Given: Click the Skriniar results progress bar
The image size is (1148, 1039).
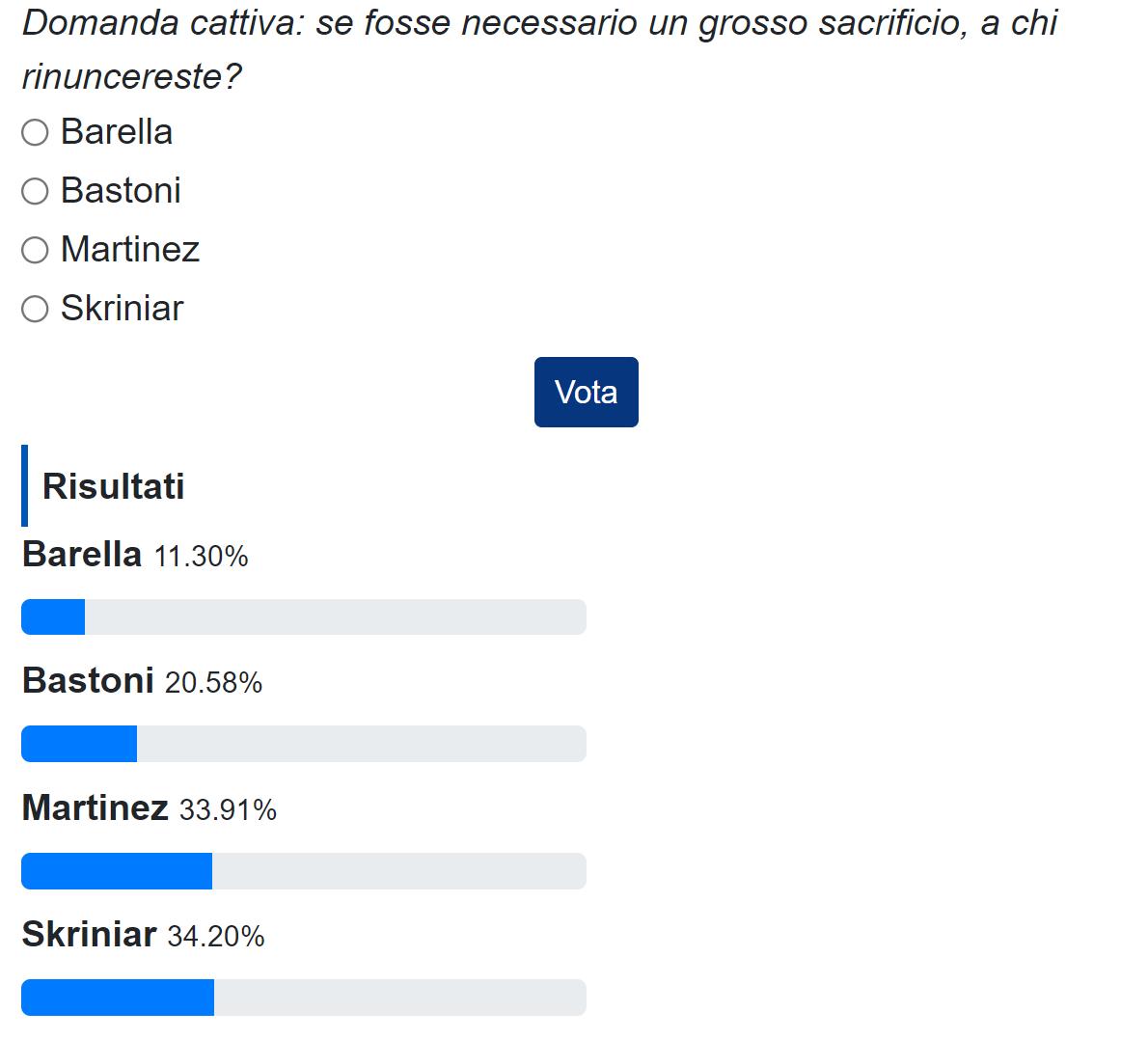Looking at the screenshot, I should (303, 998).
